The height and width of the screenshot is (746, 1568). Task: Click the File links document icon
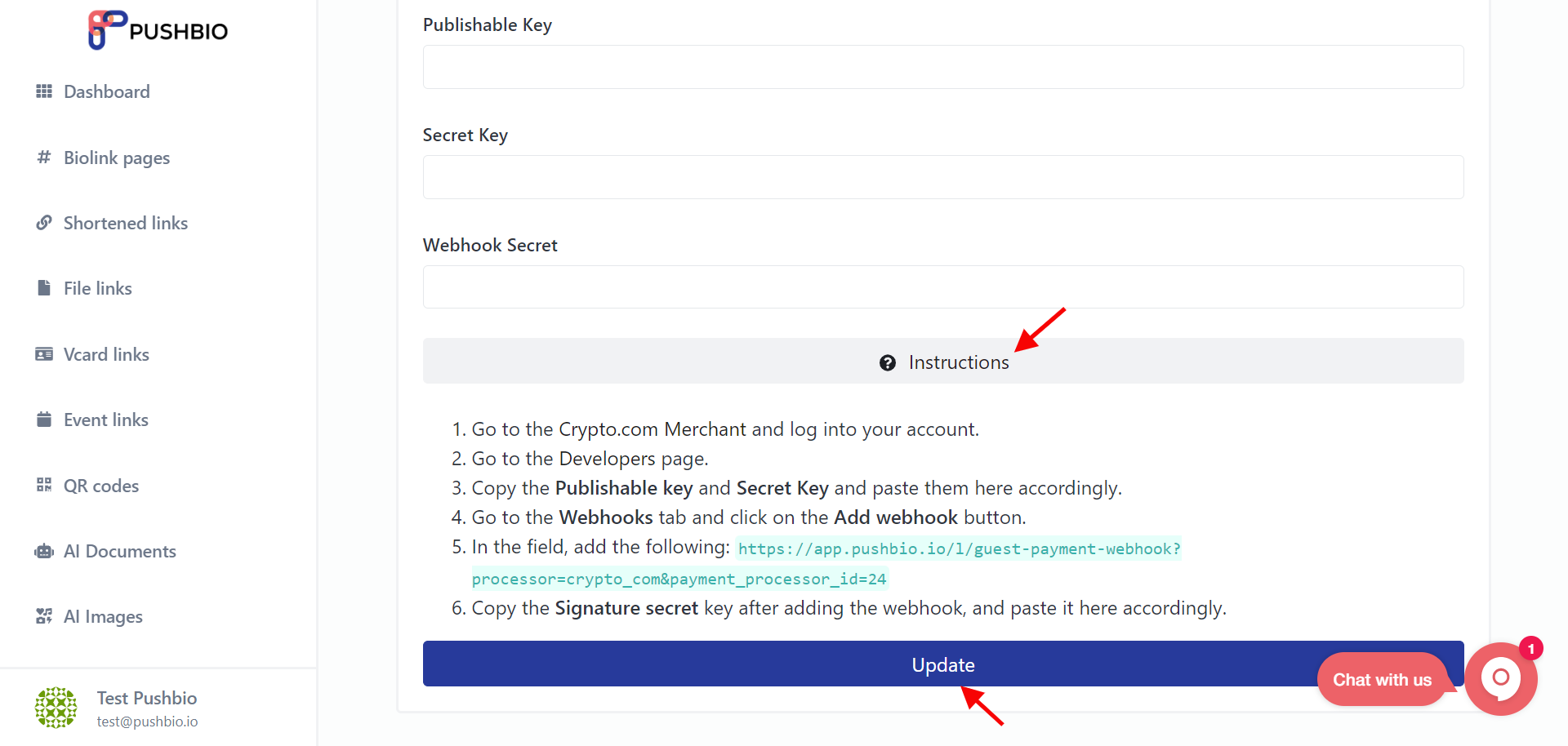point(44,288)
